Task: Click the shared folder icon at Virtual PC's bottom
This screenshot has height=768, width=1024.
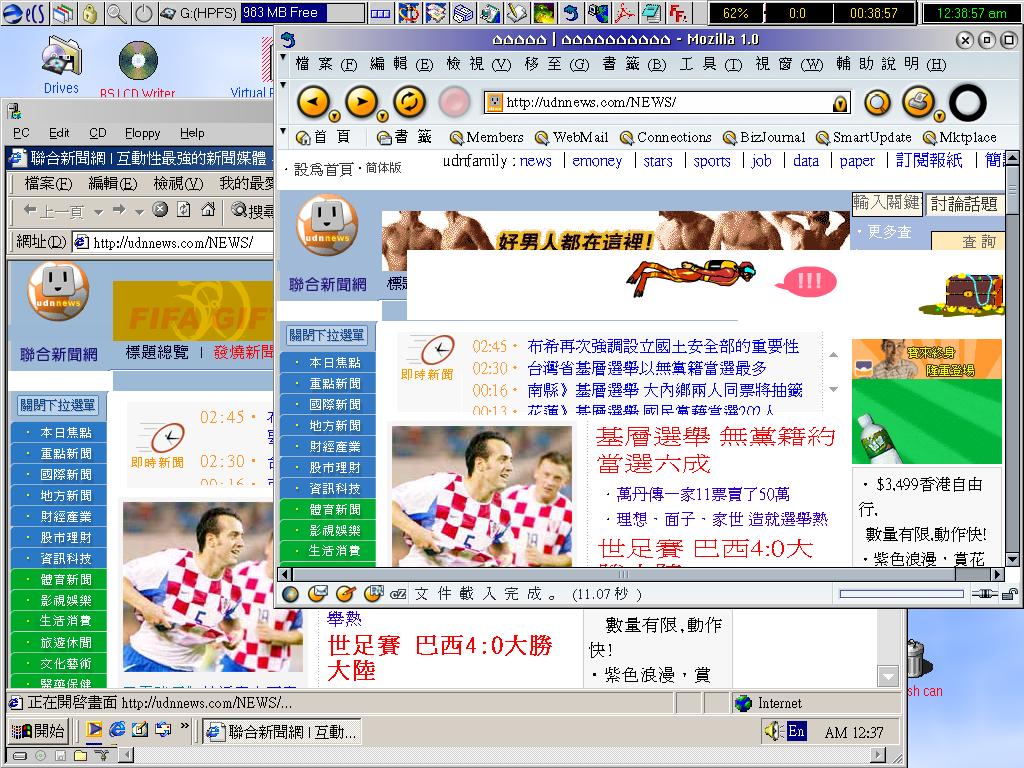Action: [80, 756]
